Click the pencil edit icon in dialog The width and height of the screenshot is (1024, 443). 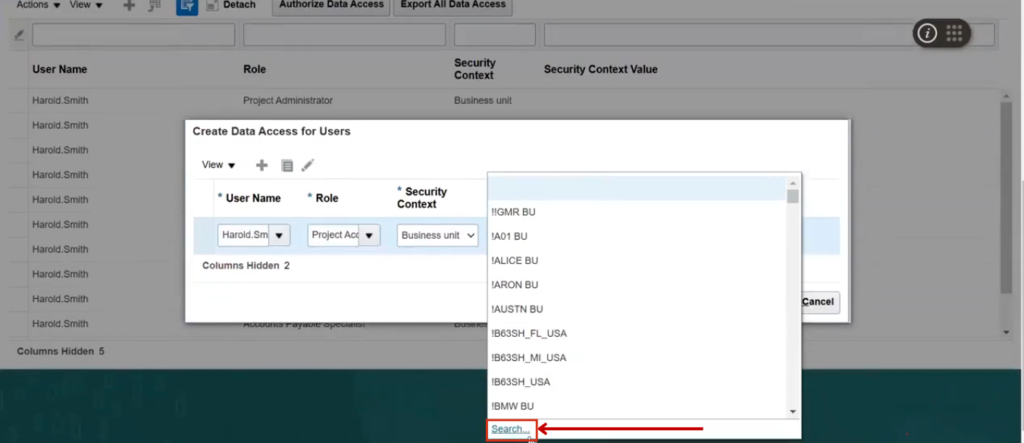pyautogui.click(x=308, y=165)
